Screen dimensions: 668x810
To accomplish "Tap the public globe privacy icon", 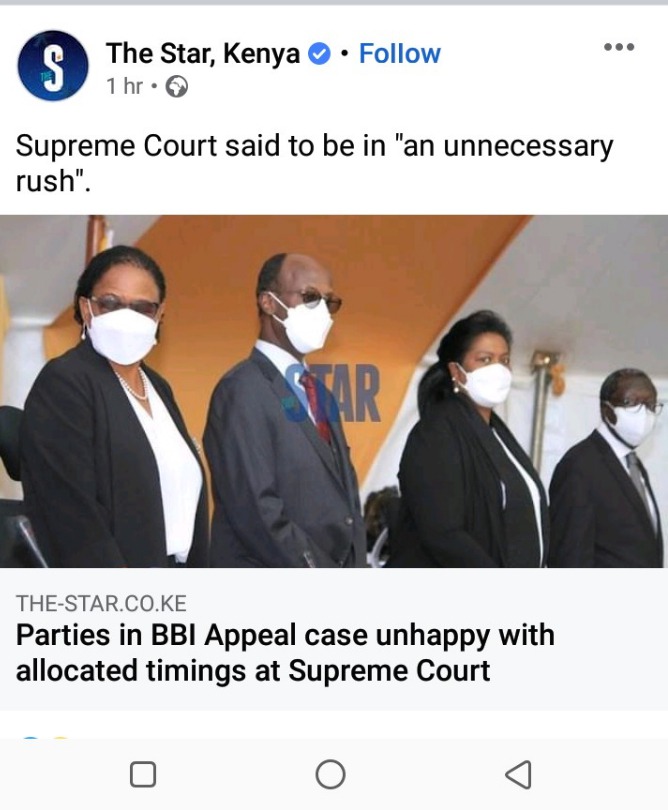I will point(176,87).
